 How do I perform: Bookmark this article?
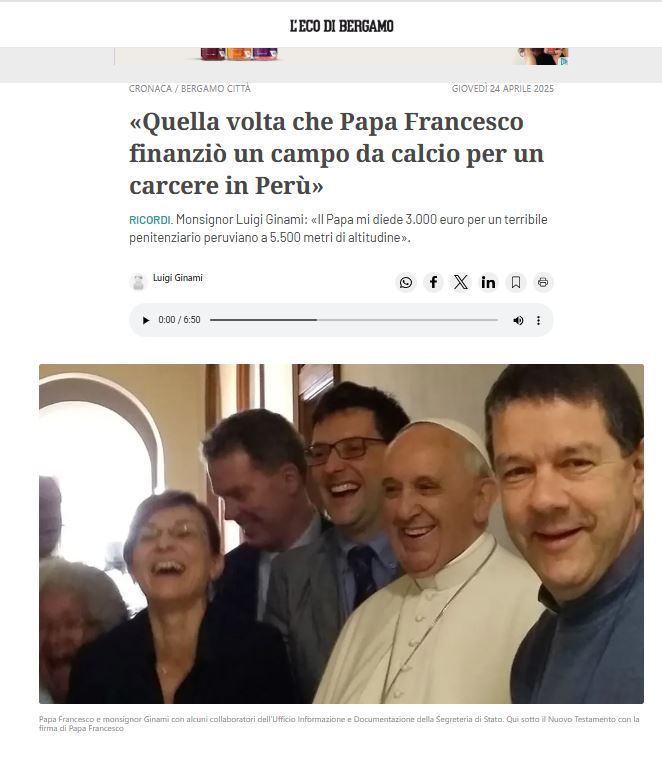pos(516,282)
